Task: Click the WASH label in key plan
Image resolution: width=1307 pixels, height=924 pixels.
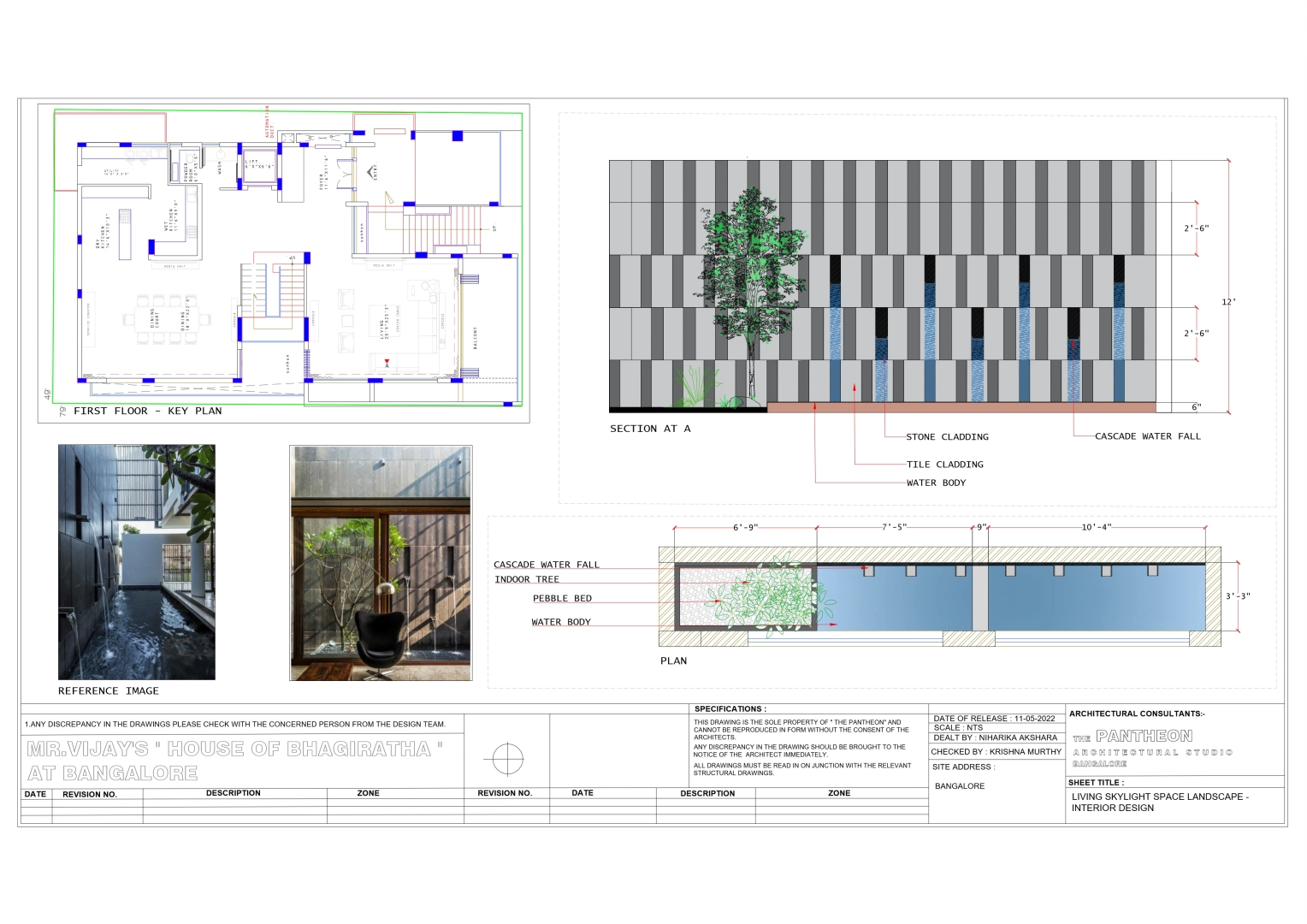Action: pyautogui.click(x=219, y=169)
